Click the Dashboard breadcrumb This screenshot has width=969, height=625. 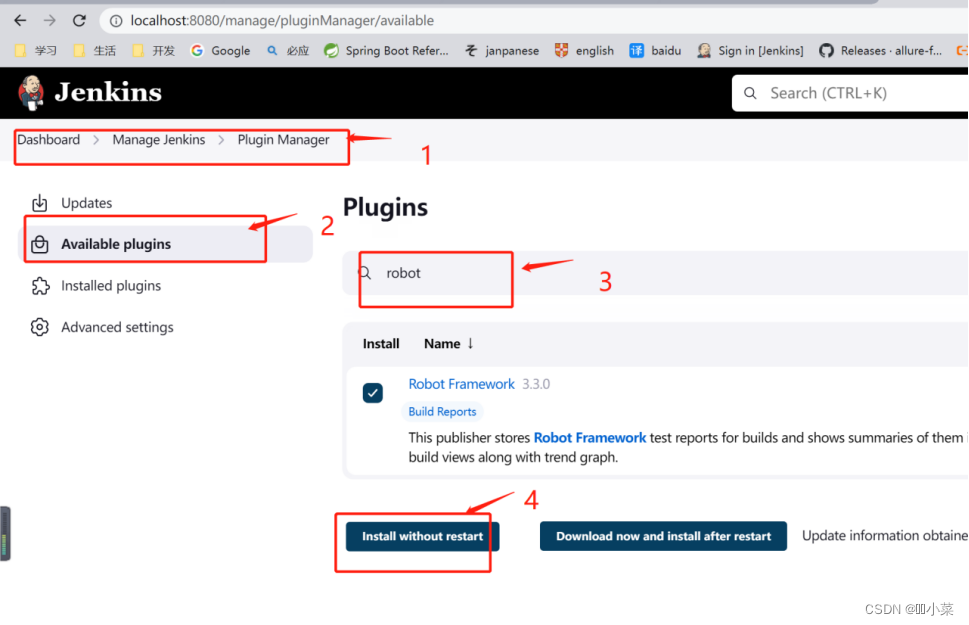(x=48, y=139)
